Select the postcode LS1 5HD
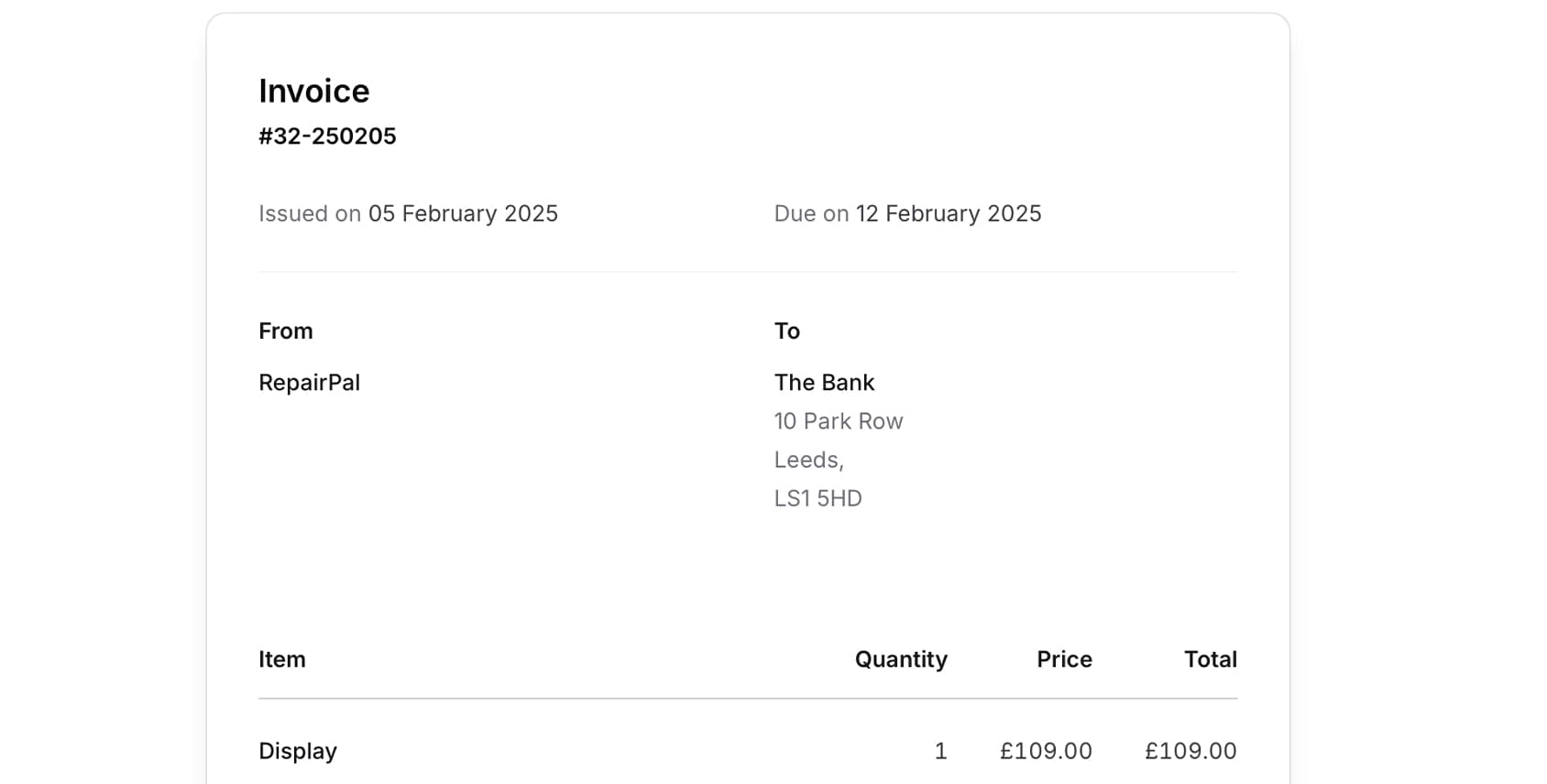The image size is (1547, 784). 817,498
